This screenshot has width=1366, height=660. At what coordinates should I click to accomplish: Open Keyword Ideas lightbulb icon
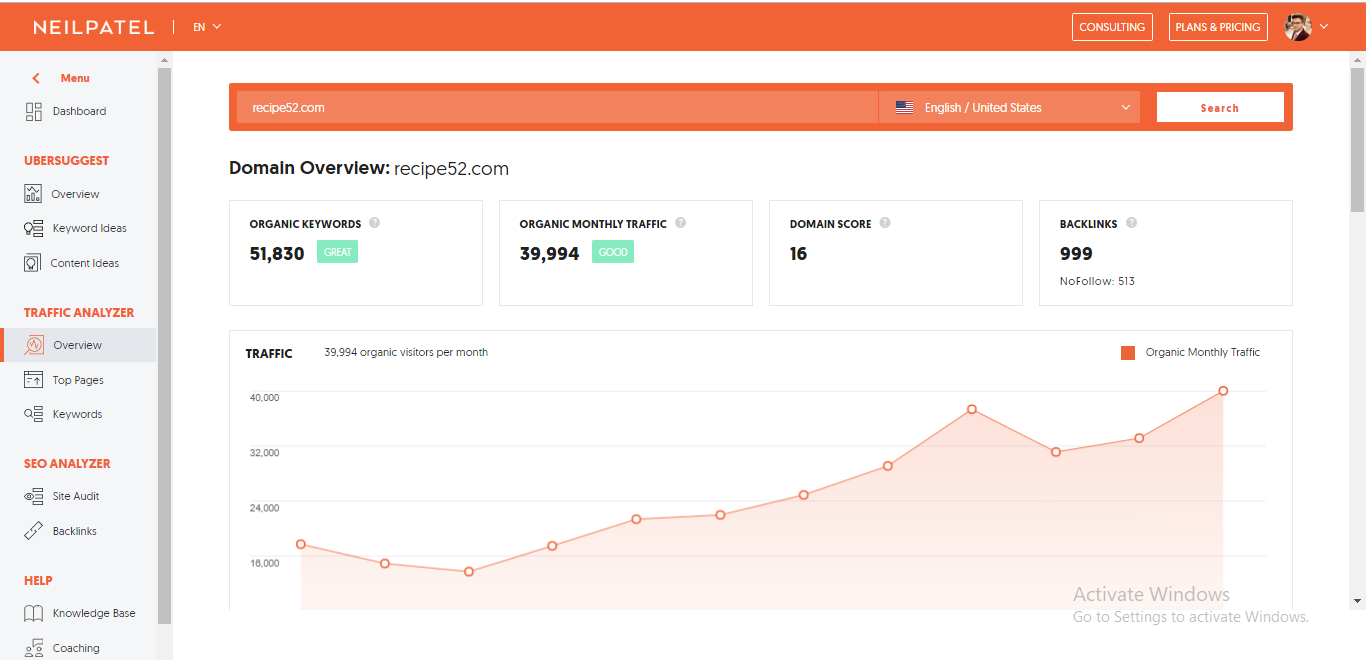click(34, 229)
